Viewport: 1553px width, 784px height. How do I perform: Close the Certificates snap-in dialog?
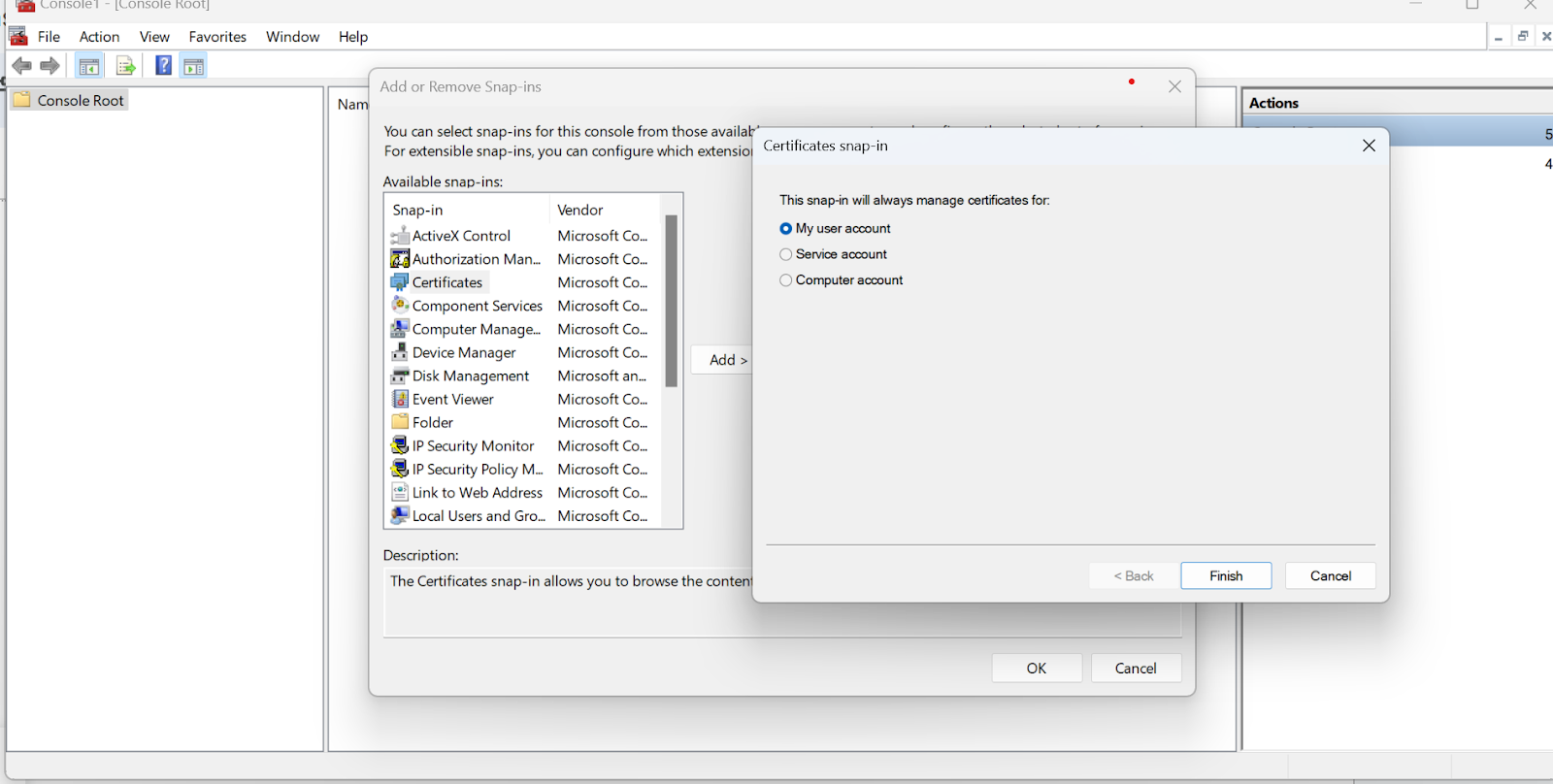pyautogui.click(x=1369, y=146)
